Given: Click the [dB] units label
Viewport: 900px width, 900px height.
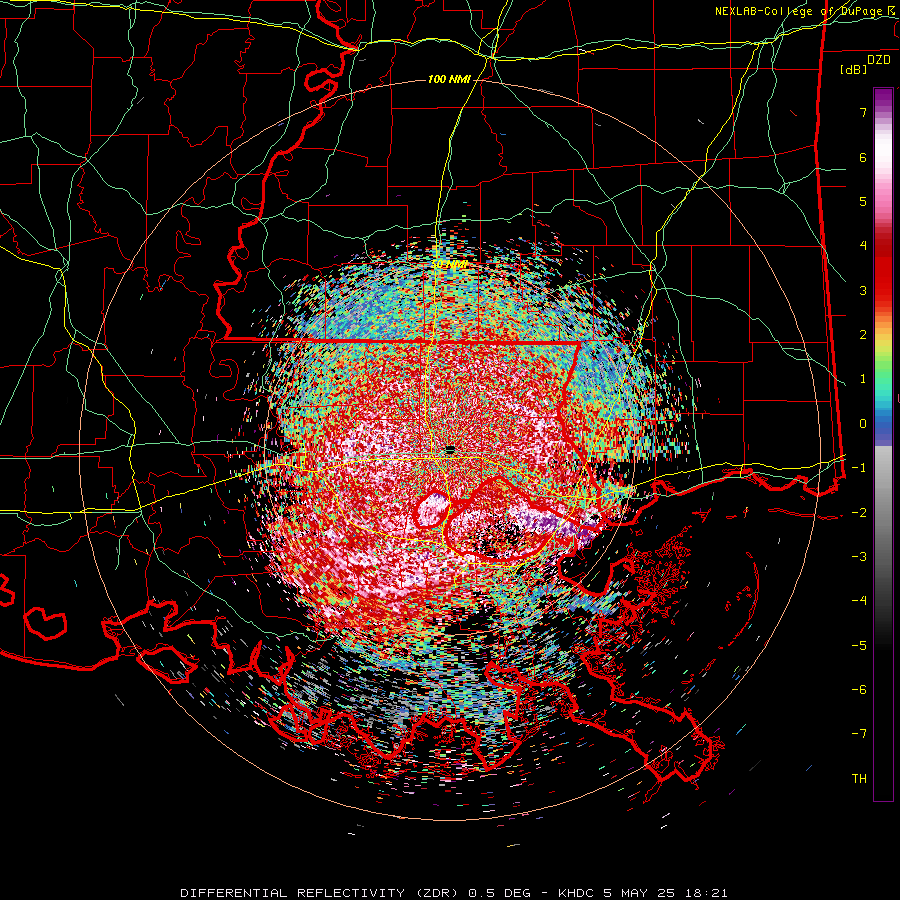Looking at the screenshot, I should tap(854, 70).
